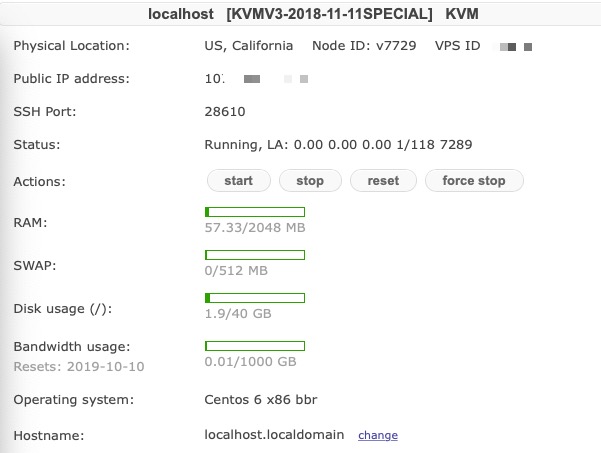The width and height of the screenshot is (601, 453).
Task: Click the localhost.localdomain hostname text
Action: tap(274, 435)
